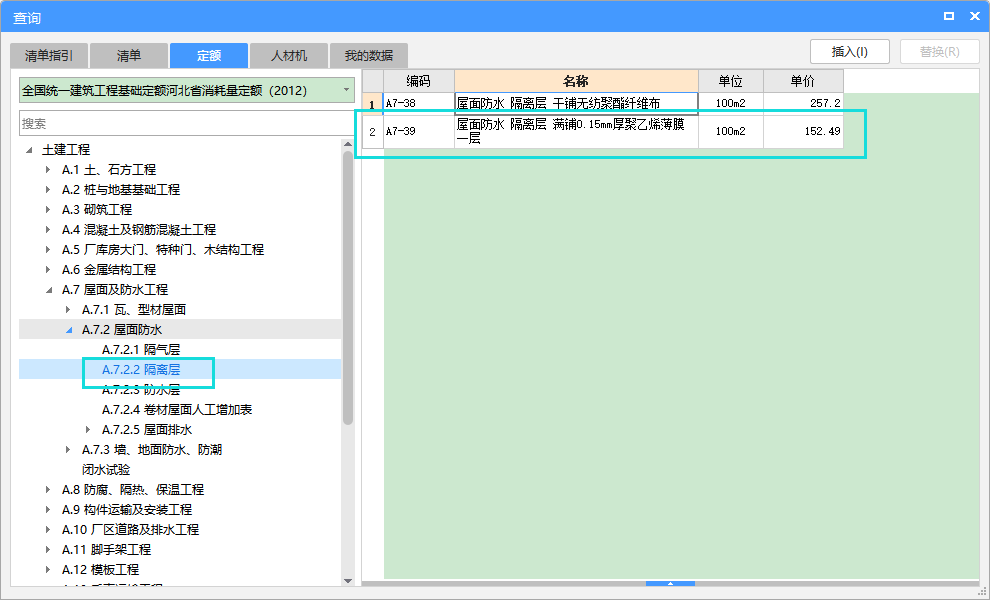Screen dimensions: 990x600
Task: Open the 人材机 tab
Action: pos(289,56)
